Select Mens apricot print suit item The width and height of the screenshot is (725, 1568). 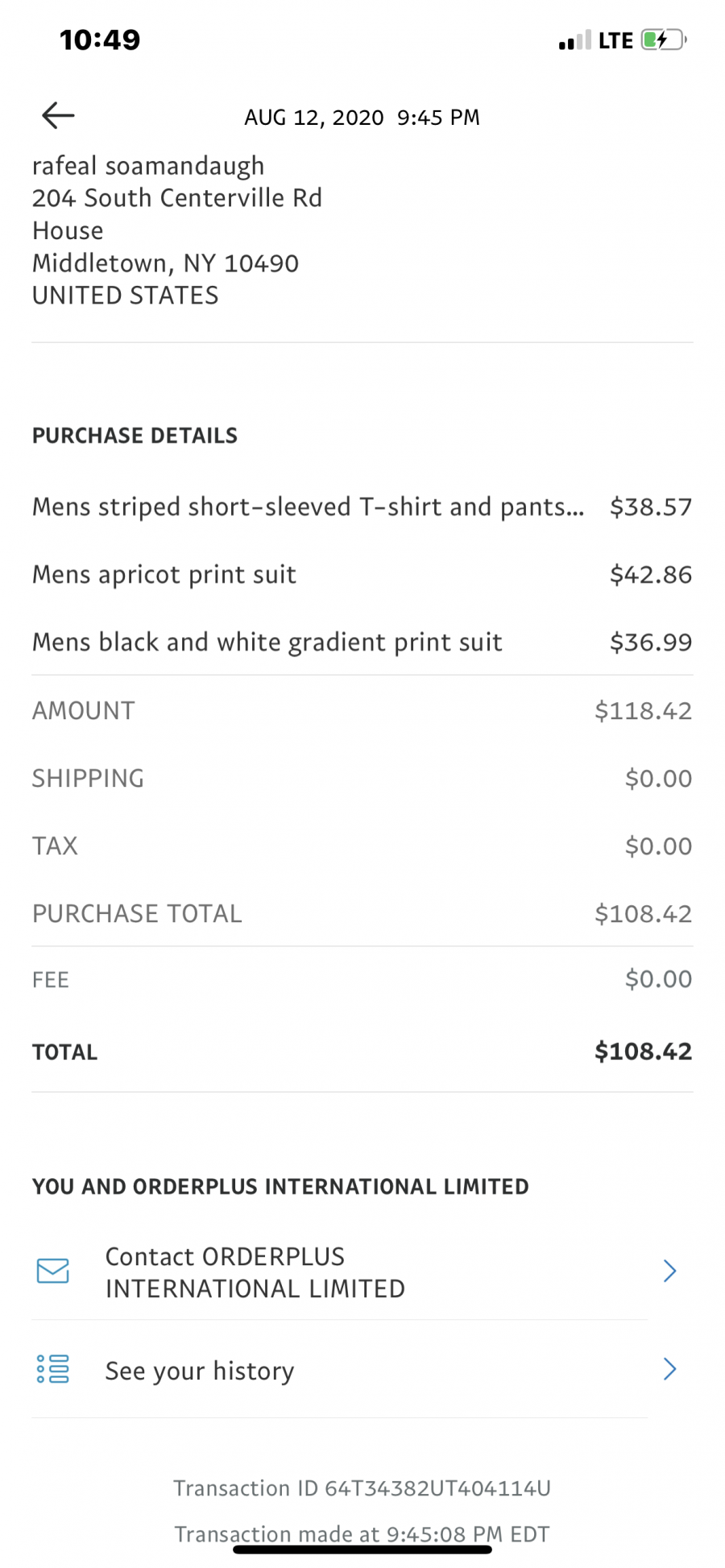[x=362, y=574]
